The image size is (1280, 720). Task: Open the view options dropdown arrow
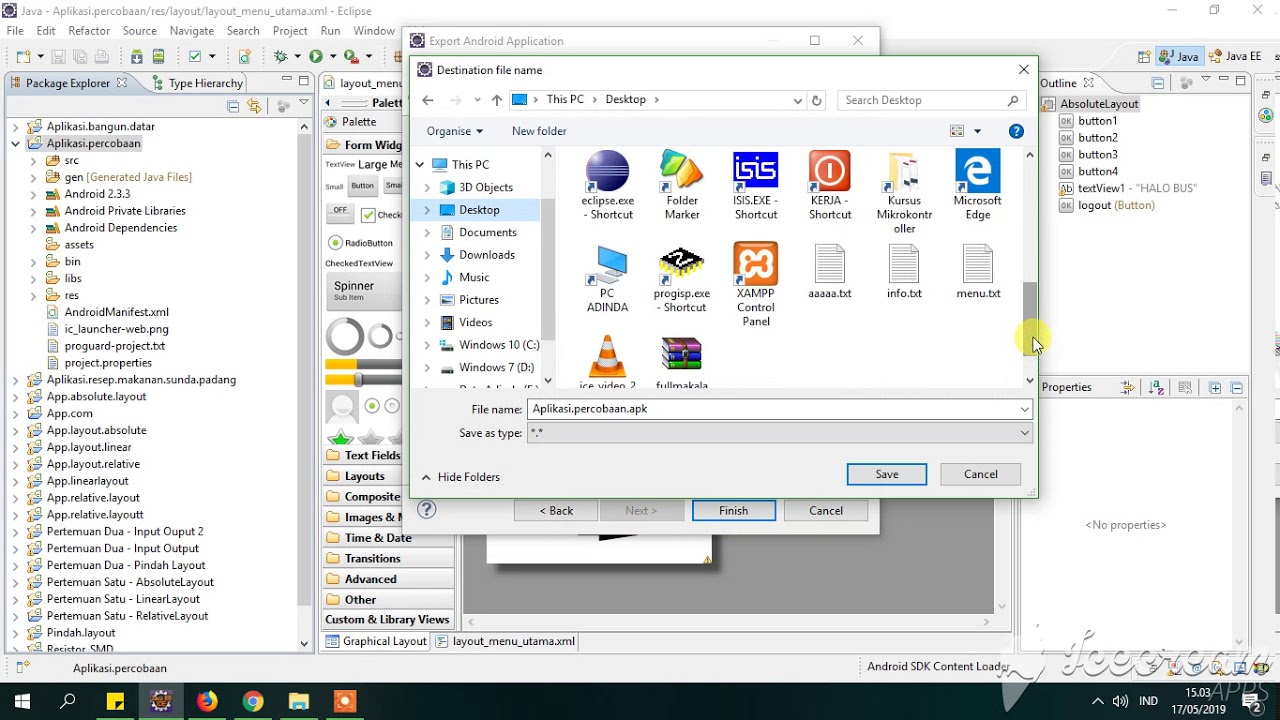pos(977,131)
